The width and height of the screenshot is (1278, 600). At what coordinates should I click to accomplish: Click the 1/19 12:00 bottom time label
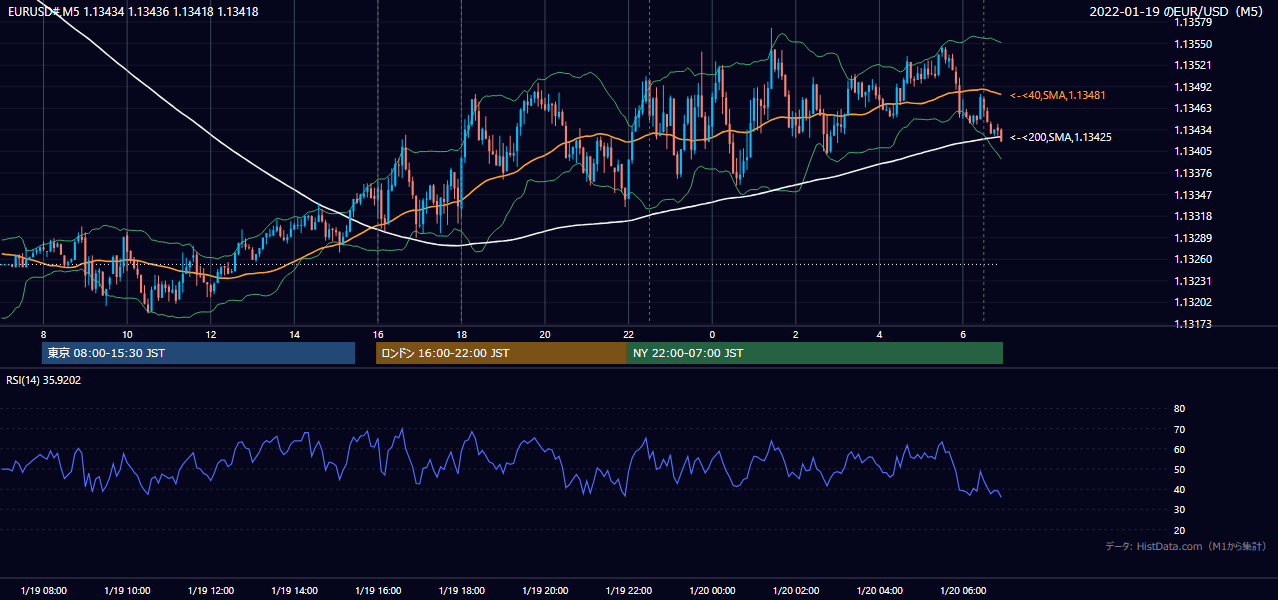[210, 591]
